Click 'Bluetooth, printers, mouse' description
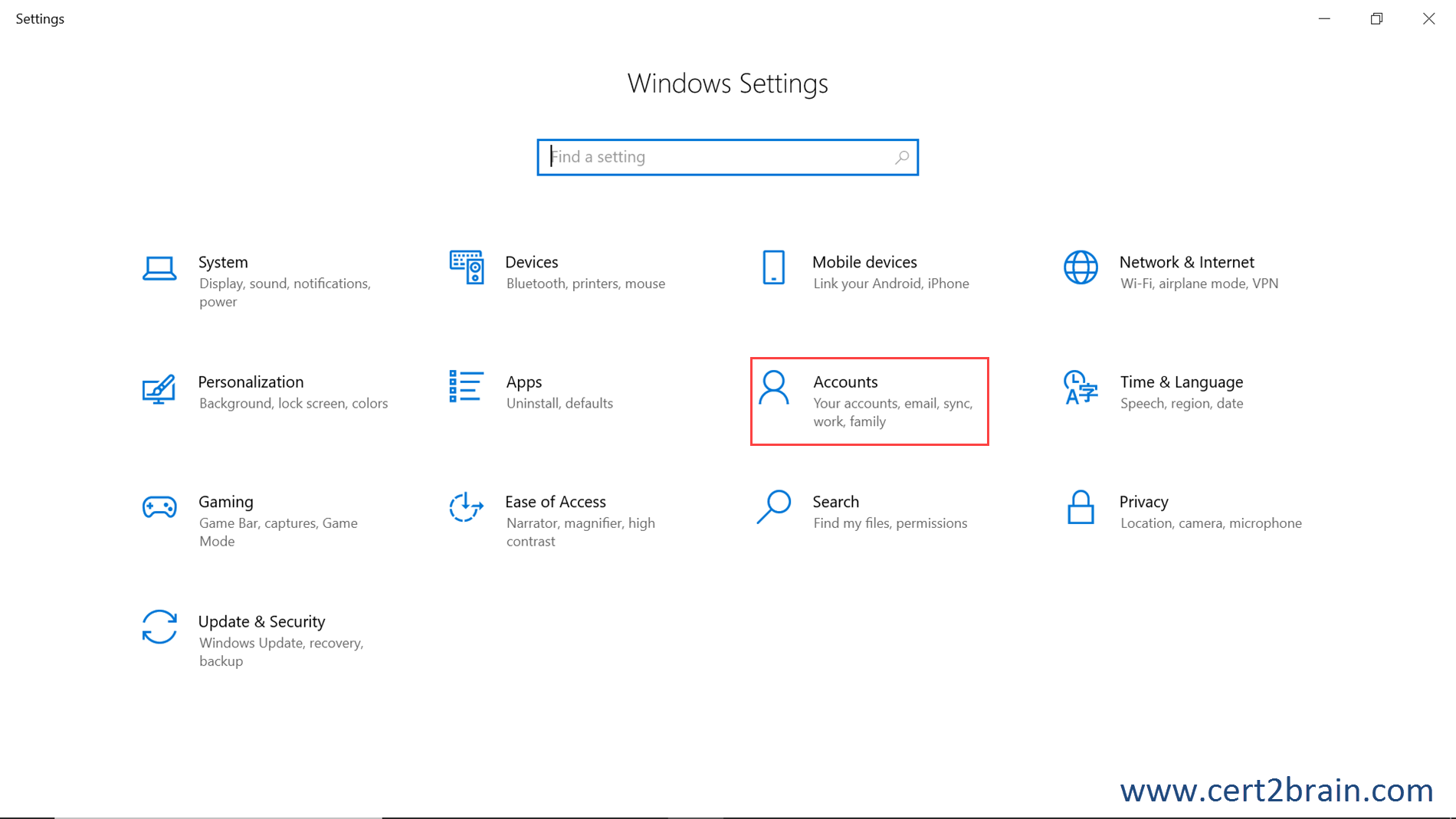Viewport: 1456px width, 819px height. (x=585, y=283)
